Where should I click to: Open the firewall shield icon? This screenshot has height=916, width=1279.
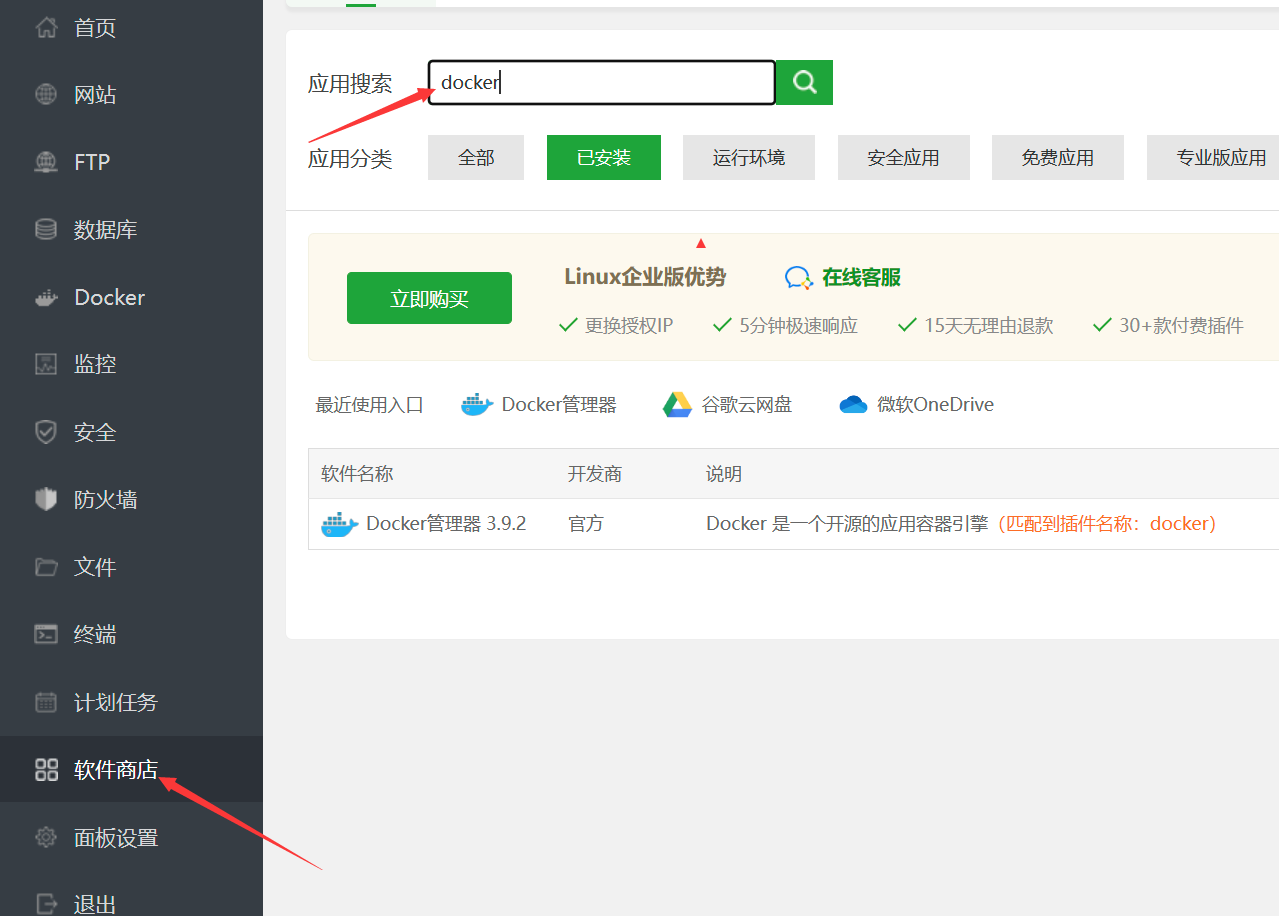coord(46,500)
